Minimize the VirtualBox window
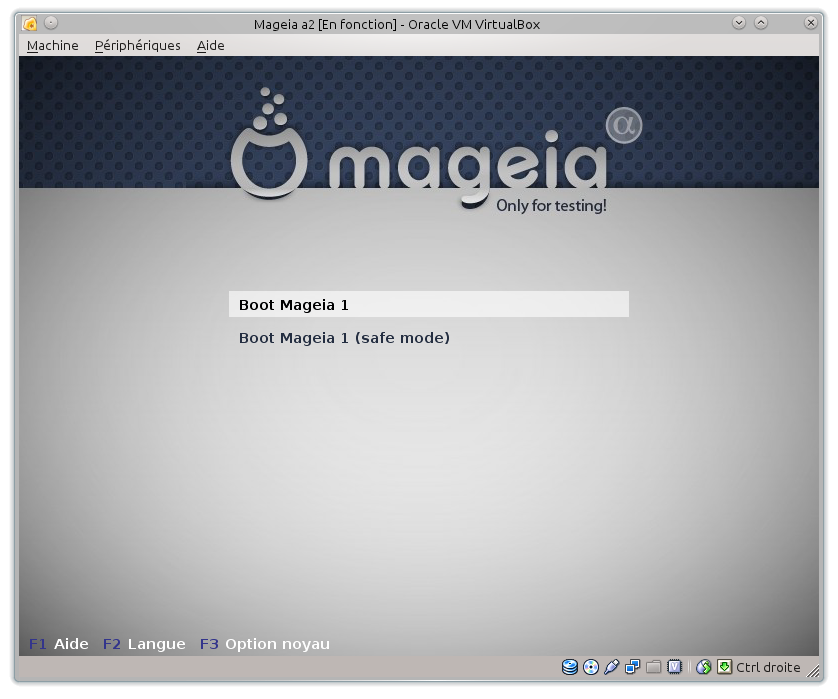Viewport: 838px width, 699px height. pos(739,23)
